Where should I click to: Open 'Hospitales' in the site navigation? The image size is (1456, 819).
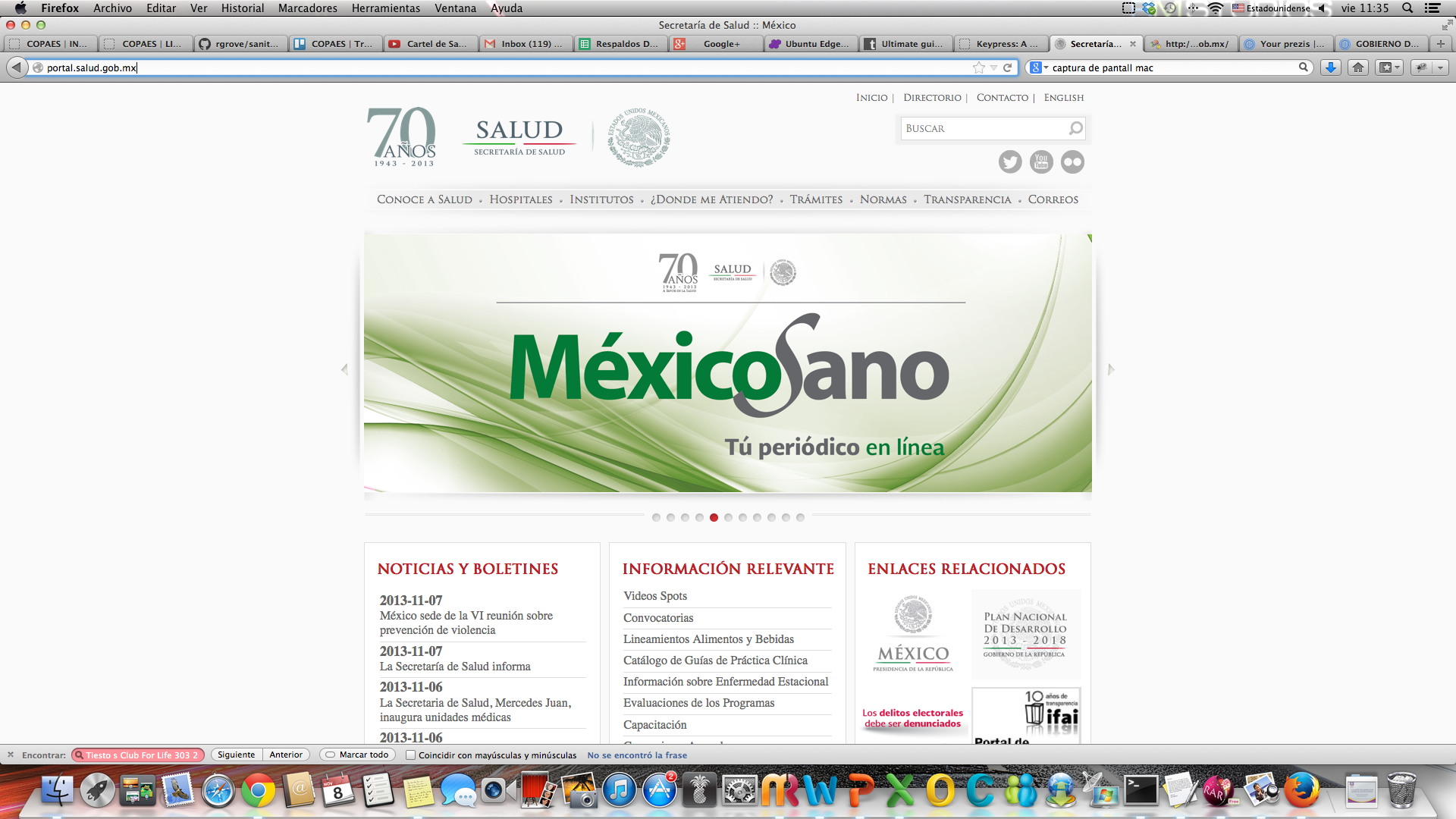coord(521,199)
